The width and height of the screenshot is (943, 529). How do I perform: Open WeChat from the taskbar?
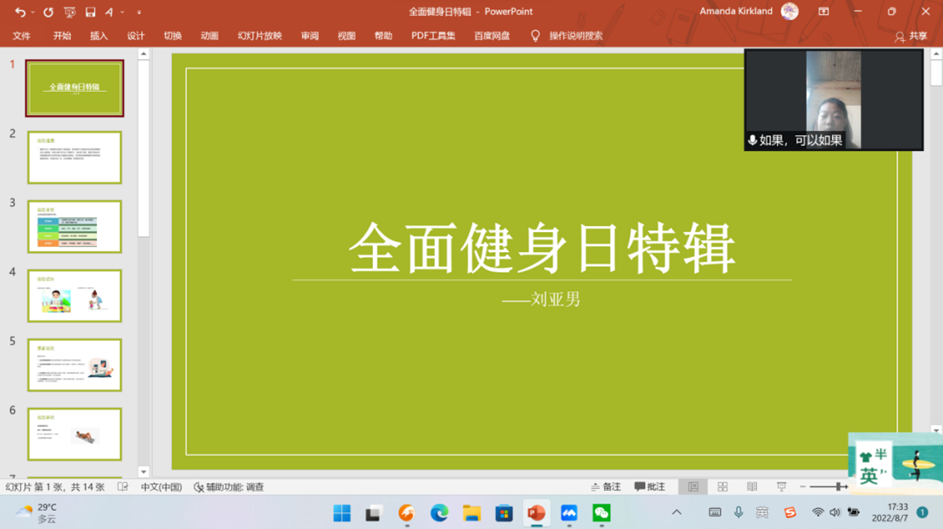[x=601, y=513]
